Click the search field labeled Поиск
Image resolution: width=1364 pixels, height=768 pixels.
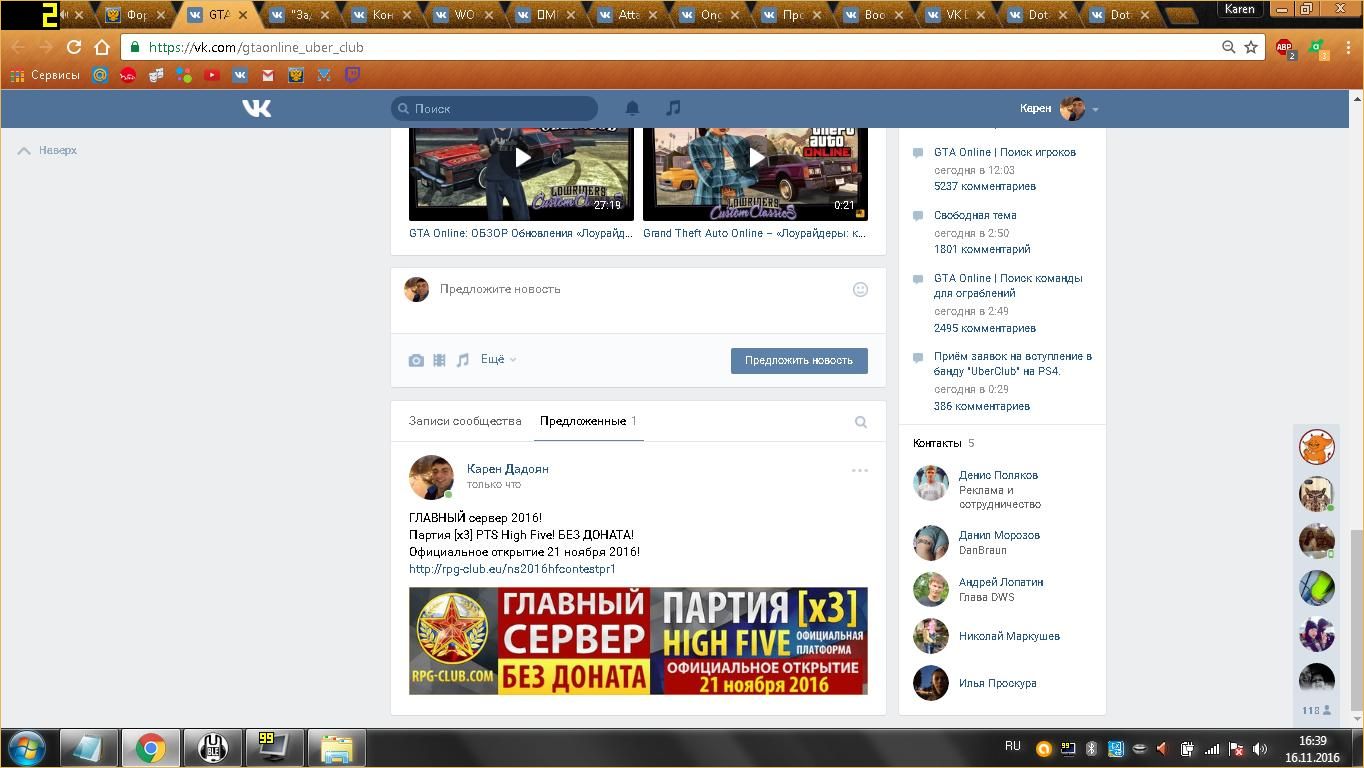pos(494,108)
